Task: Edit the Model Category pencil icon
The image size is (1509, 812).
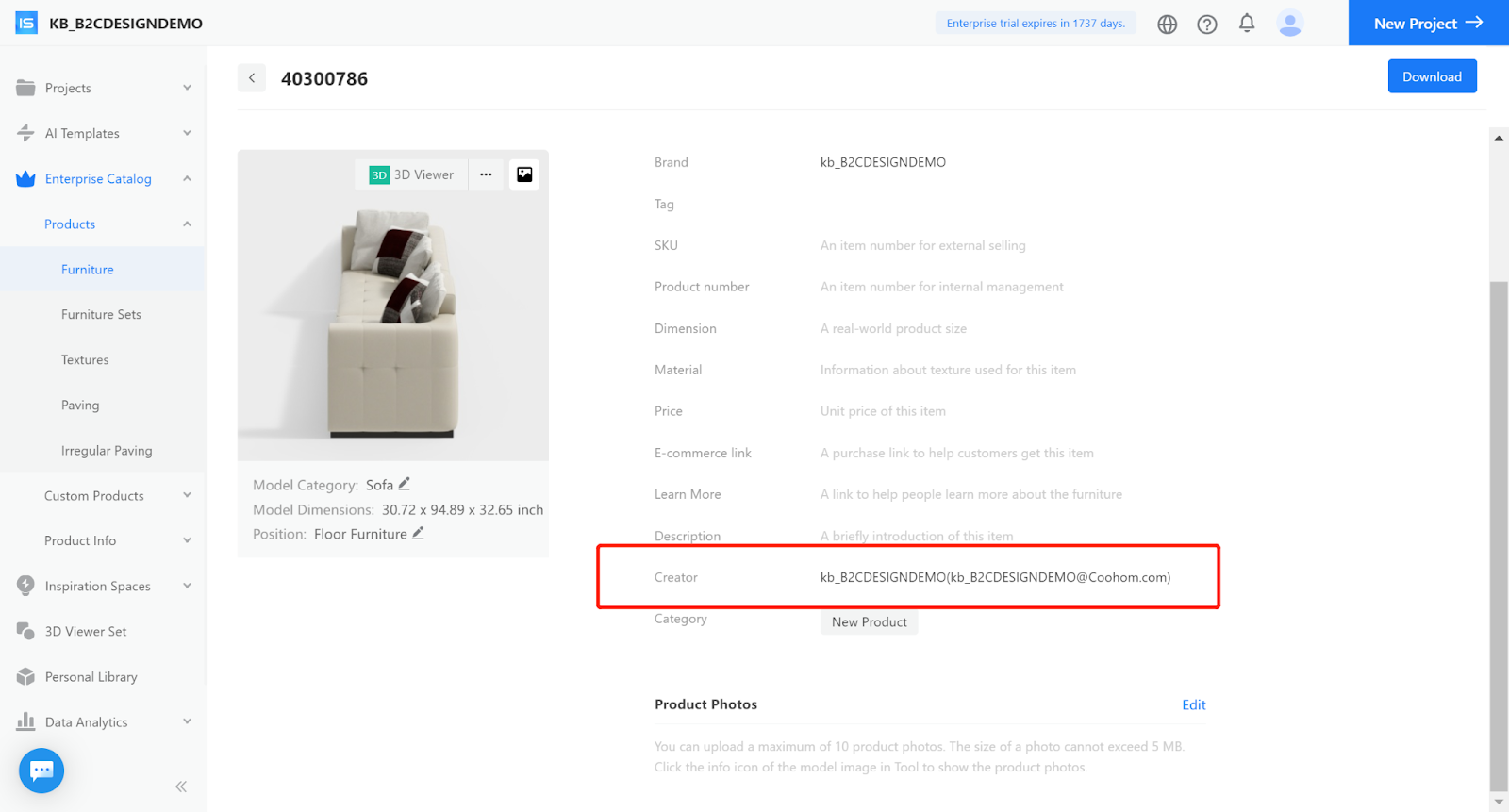Action: tap(405, 484)
